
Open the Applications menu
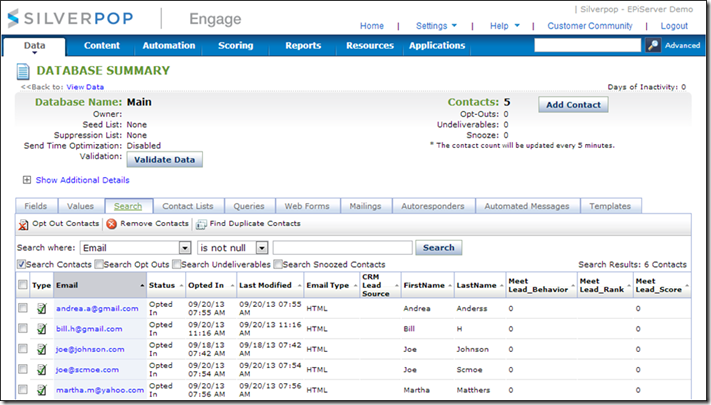pos(437,45)
